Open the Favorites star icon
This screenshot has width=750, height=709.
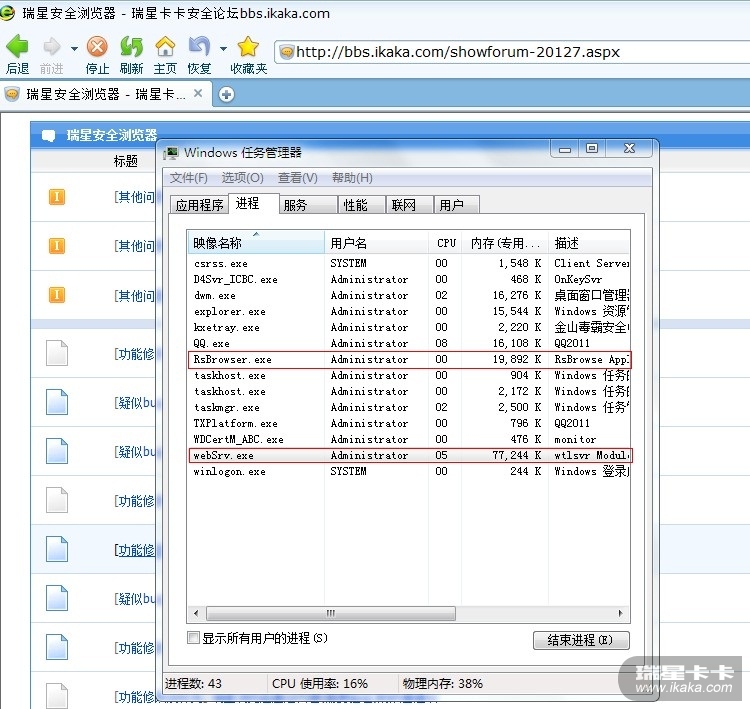click(248, 46)
